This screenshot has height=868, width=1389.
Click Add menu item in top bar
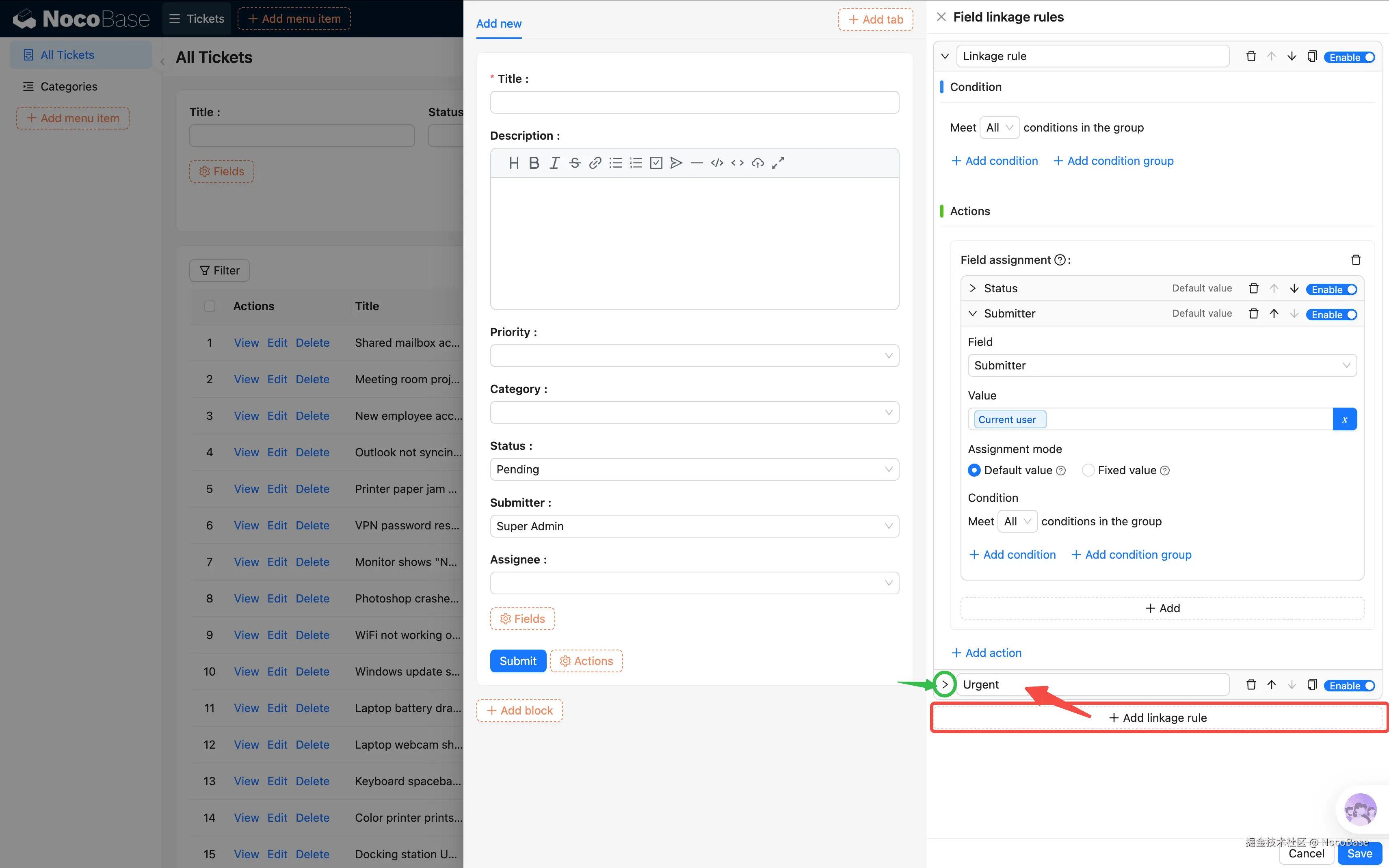(294, 18)
